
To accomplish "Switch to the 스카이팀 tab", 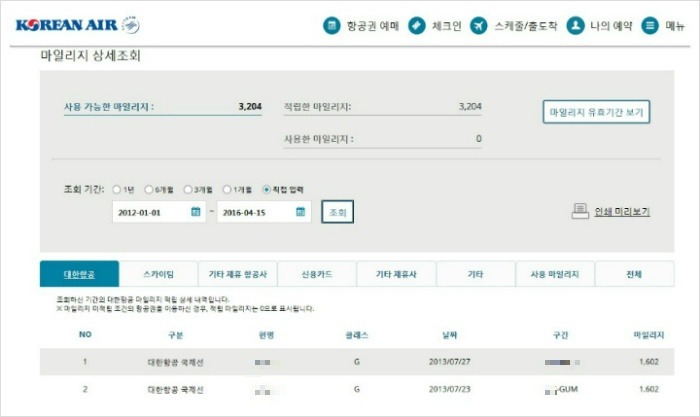I will click(x=158, y=274).
